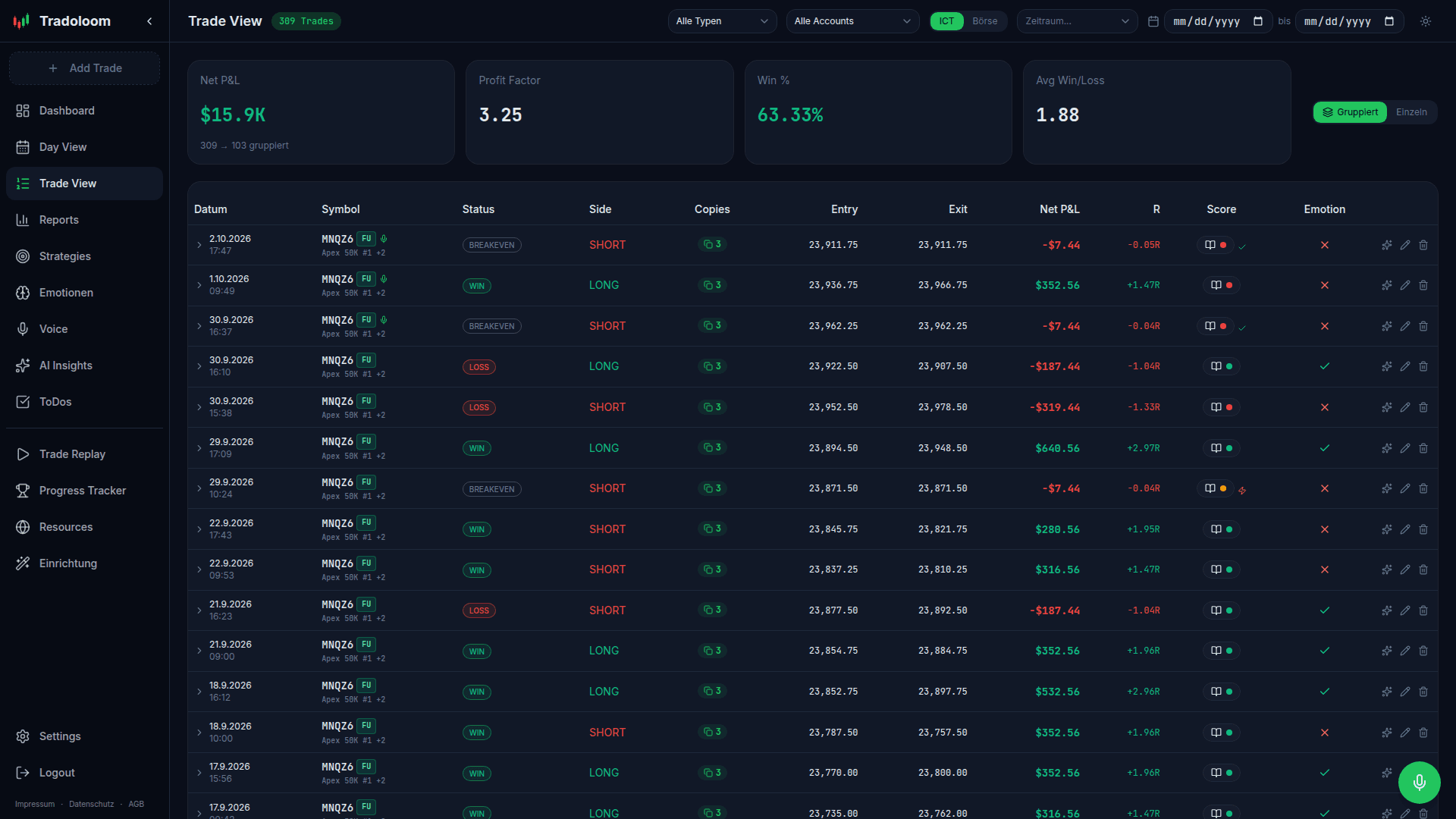1456x819 pixels.
Task: Click emotion X mark on 30.9.2026 15:38 row
Action: 1325,407
